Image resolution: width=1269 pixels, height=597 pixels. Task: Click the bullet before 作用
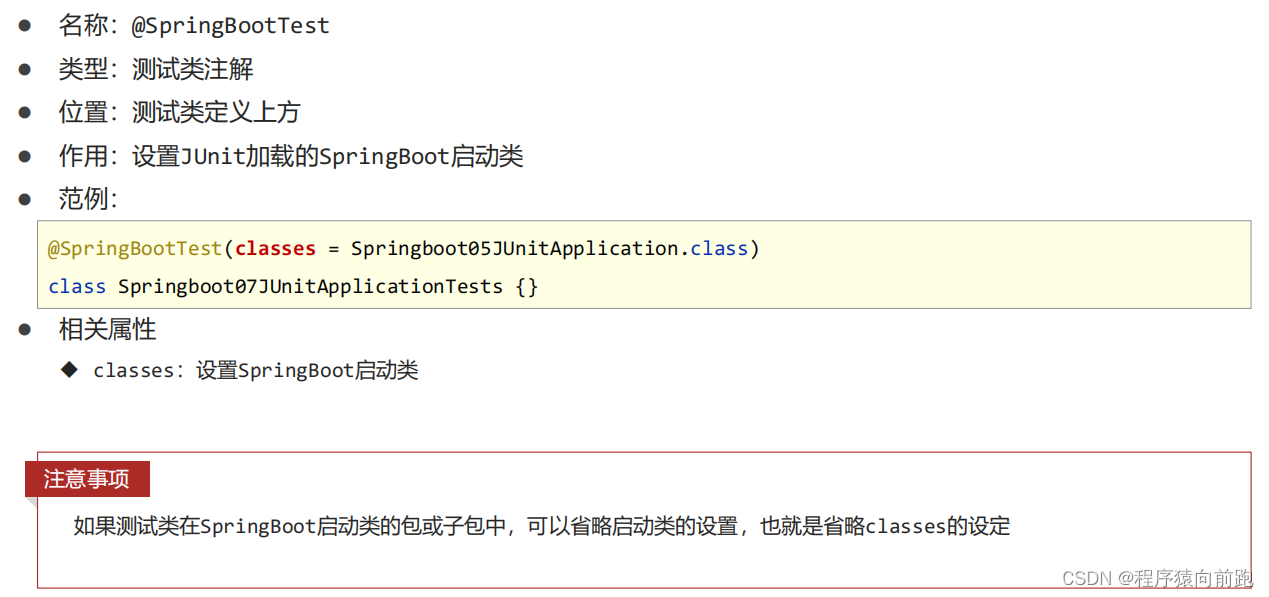(25, 156)
